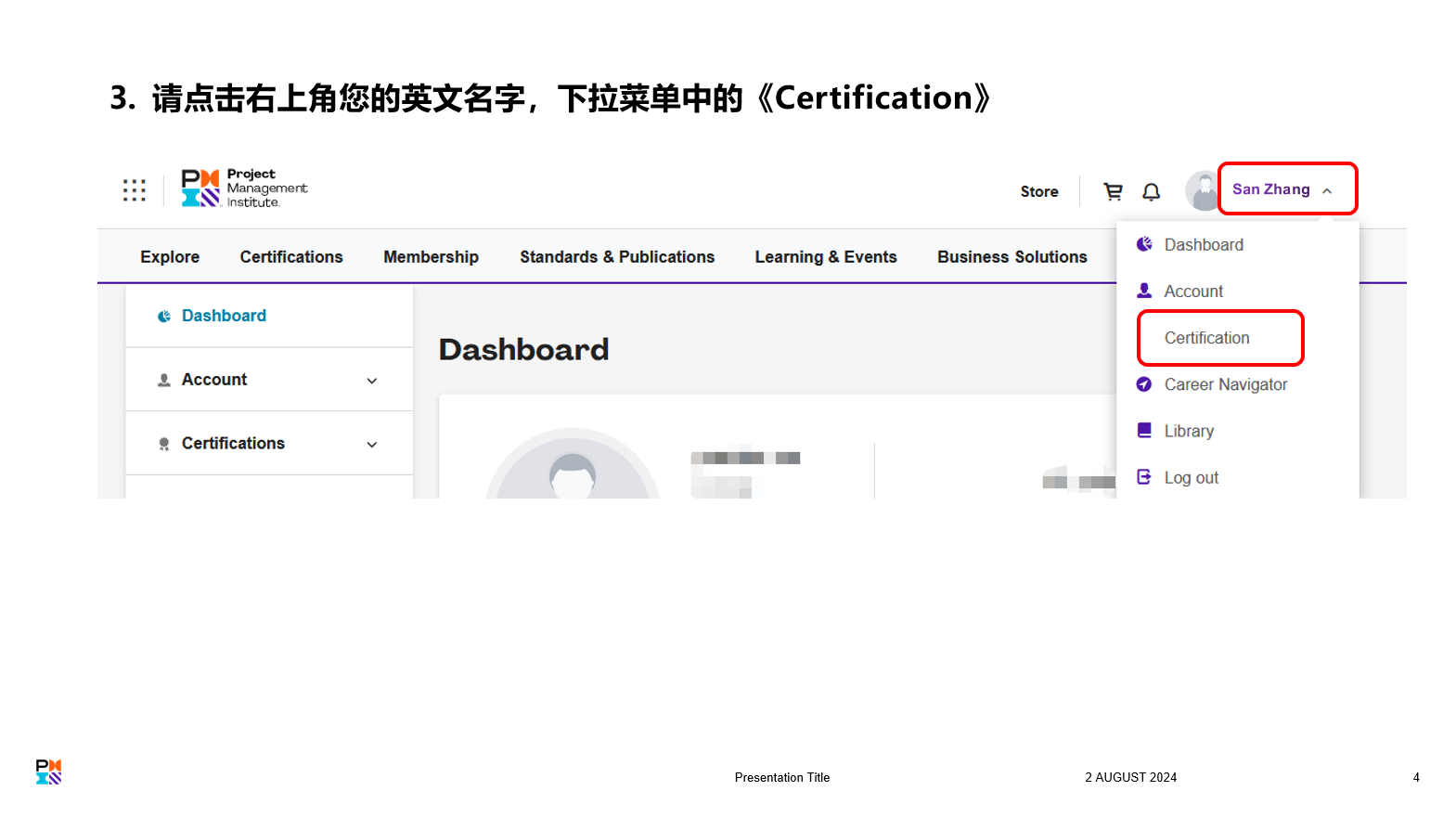
Task: Open Standards & Publications navigation item
Action: tap(617, 257)
